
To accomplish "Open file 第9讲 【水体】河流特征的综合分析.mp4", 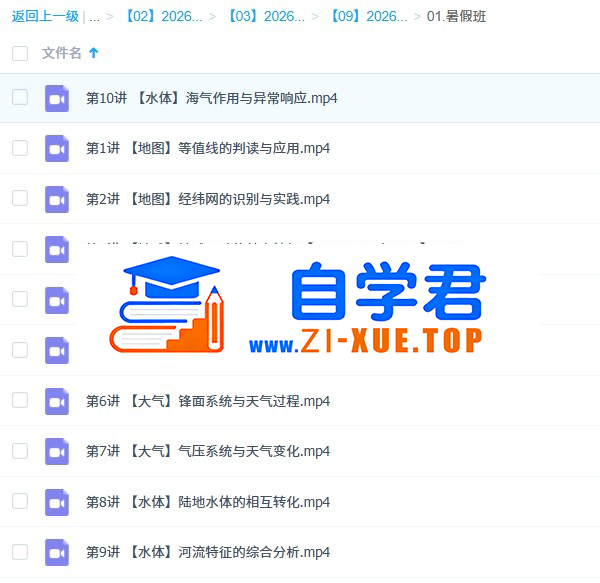I will tap(208, 552).
